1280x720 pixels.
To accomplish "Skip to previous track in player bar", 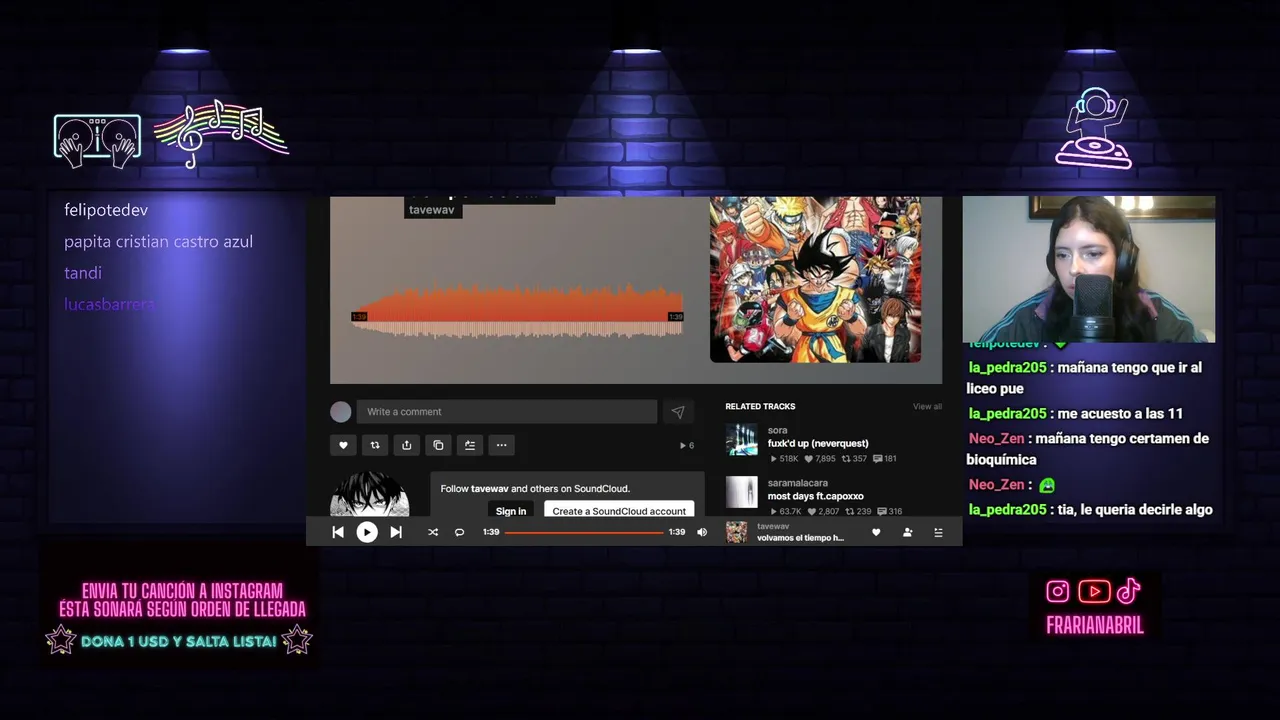I will [338, 532].
